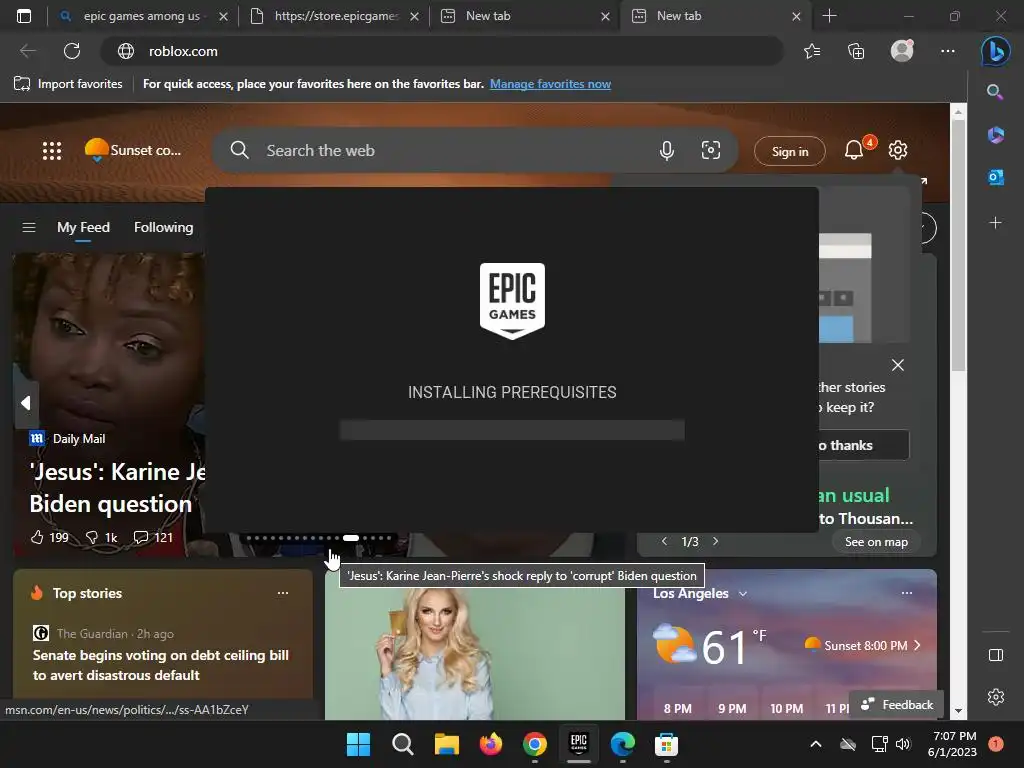Open weather card more options menu
Image resolution: width=1024 pixels, height=768 pixels.
pos(906,593)
